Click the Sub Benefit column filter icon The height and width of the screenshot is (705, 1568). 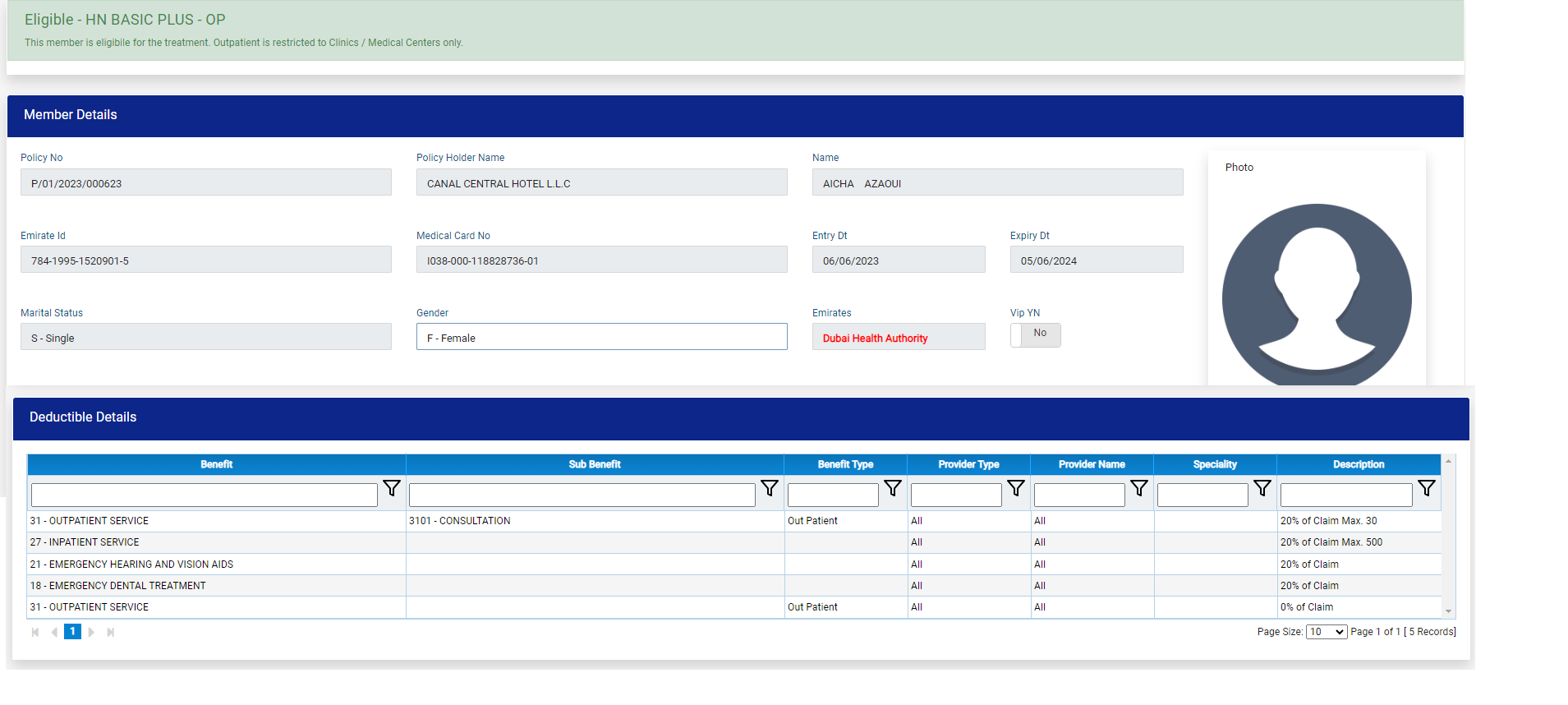pos(769,488)
